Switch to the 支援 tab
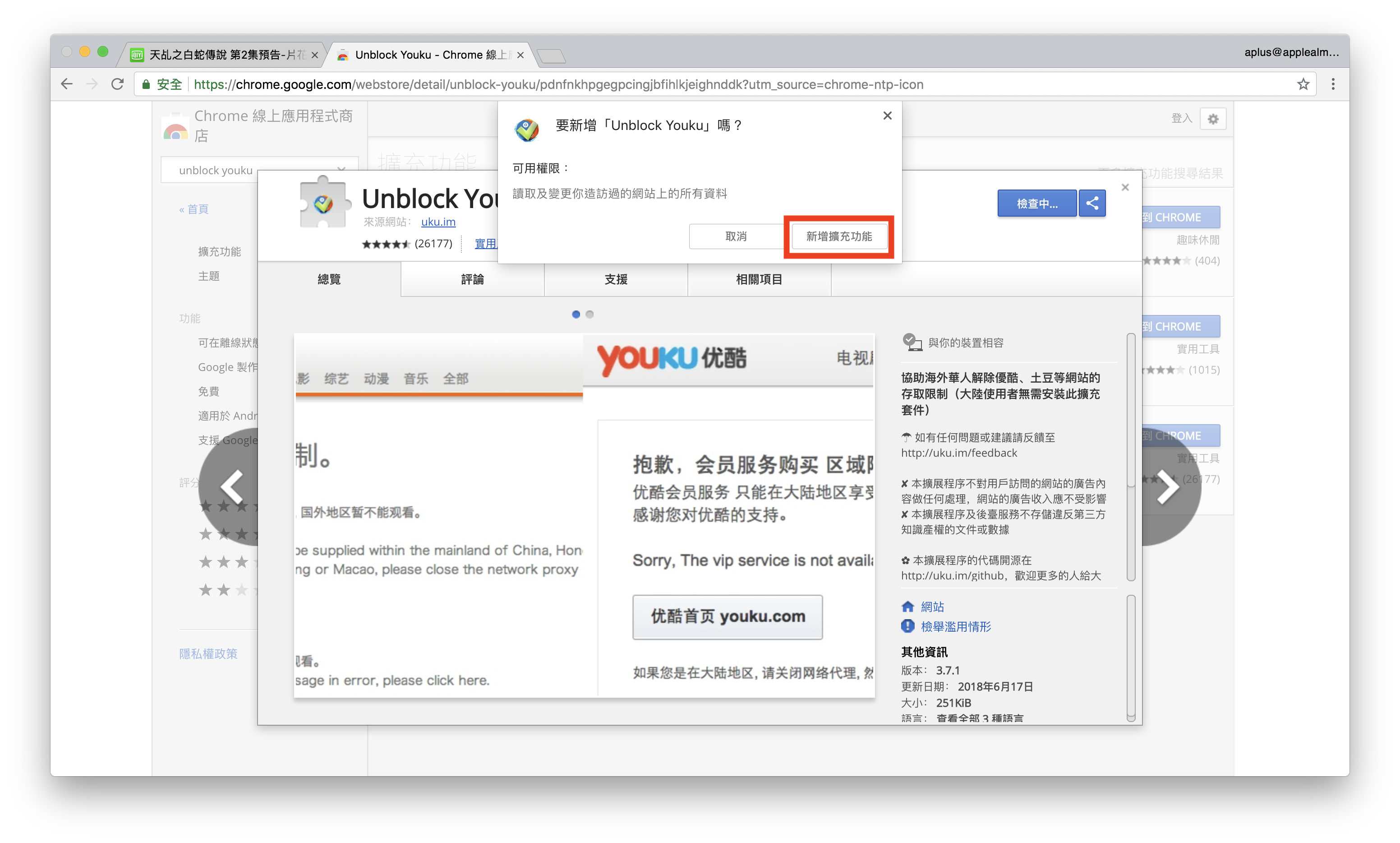 615,279
